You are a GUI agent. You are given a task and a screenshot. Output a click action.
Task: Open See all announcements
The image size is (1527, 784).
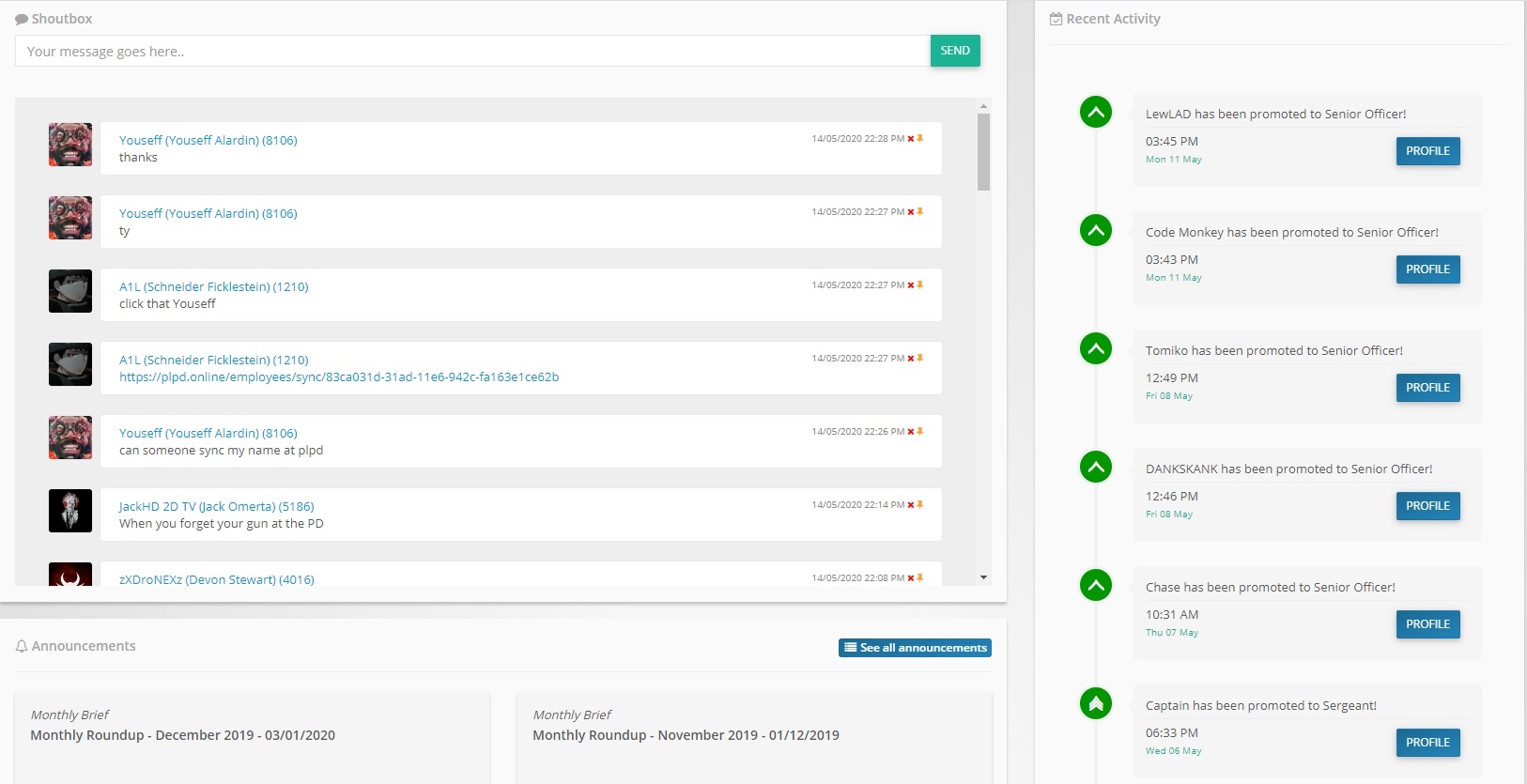[915, 648]
